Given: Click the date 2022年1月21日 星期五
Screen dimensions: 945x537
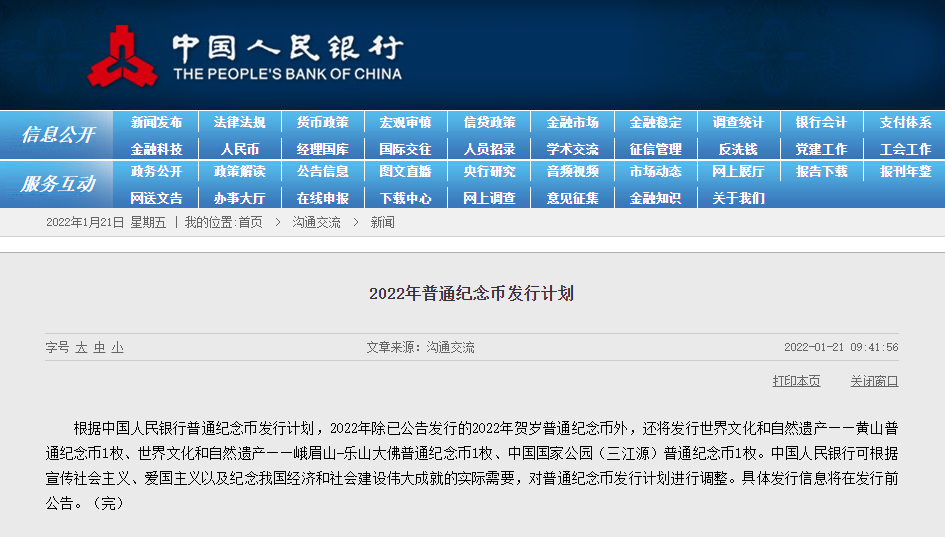Looking at the screenshot, I should (106, 222).
